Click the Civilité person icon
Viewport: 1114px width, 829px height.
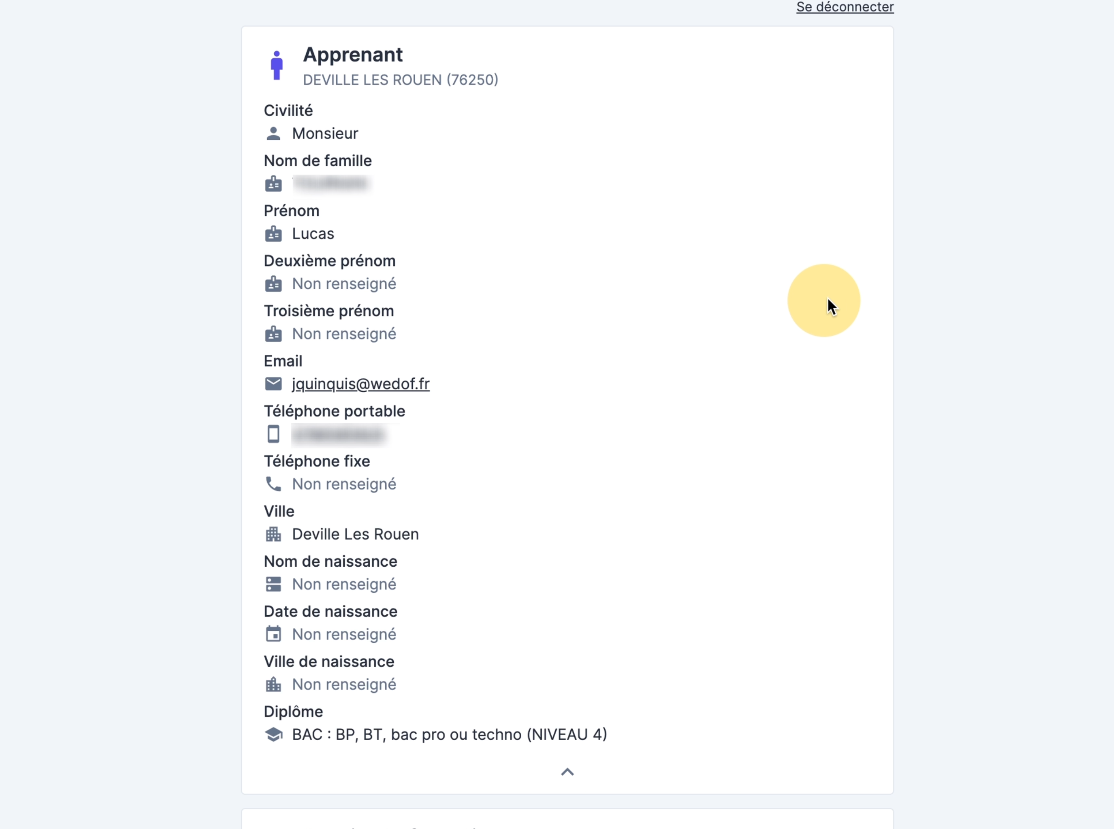tap(273, 133)
